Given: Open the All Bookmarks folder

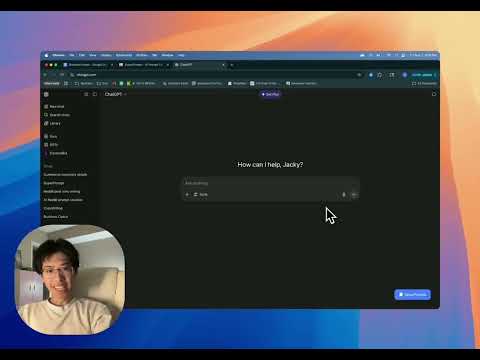Looking at the screenshot, I should [424, 83].
